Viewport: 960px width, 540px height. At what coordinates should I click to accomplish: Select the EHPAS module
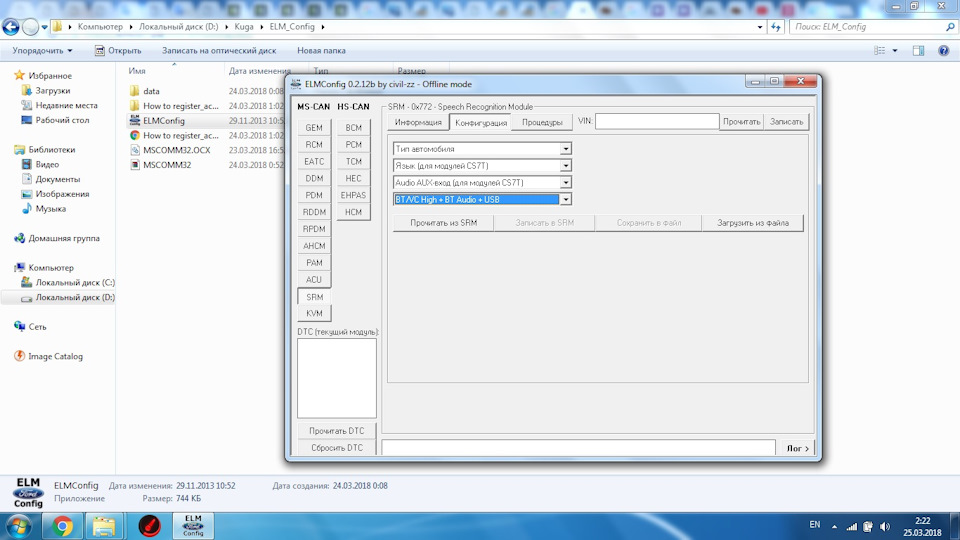pos(353,195)
